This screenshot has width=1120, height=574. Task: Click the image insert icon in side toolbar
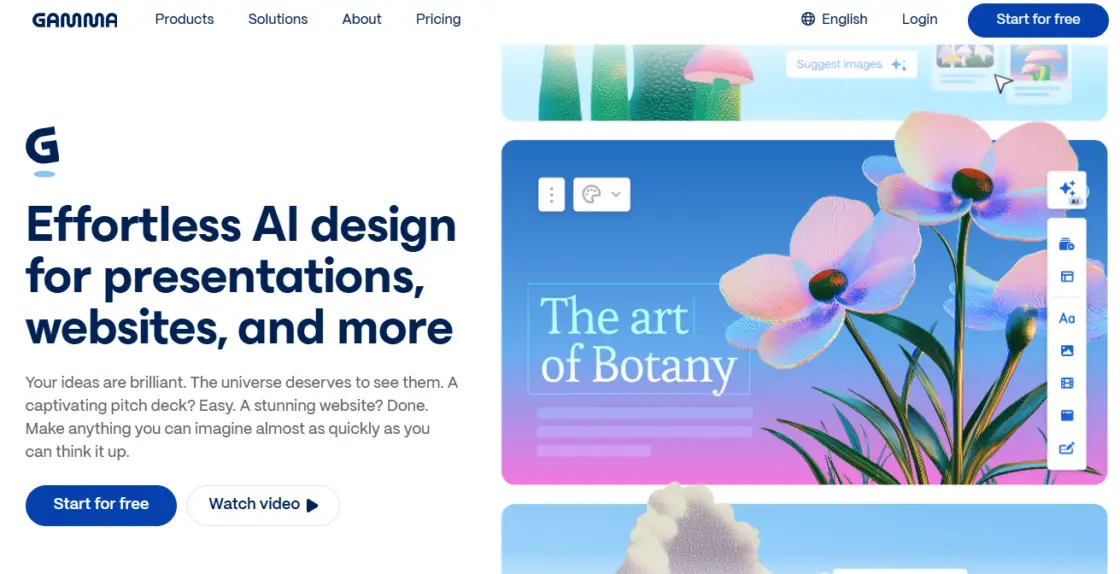(x=1066, y=351)
